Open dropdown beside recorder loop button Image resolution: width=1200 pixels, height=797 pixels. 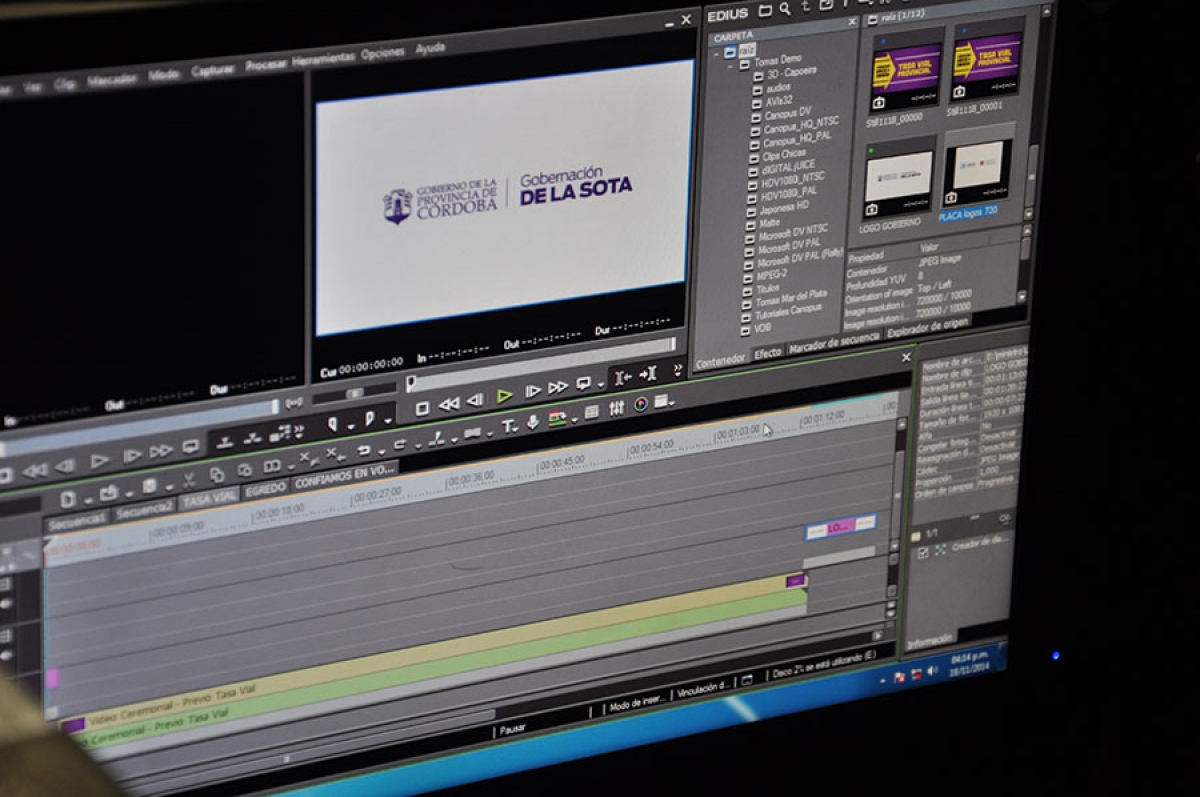(600, 383)
